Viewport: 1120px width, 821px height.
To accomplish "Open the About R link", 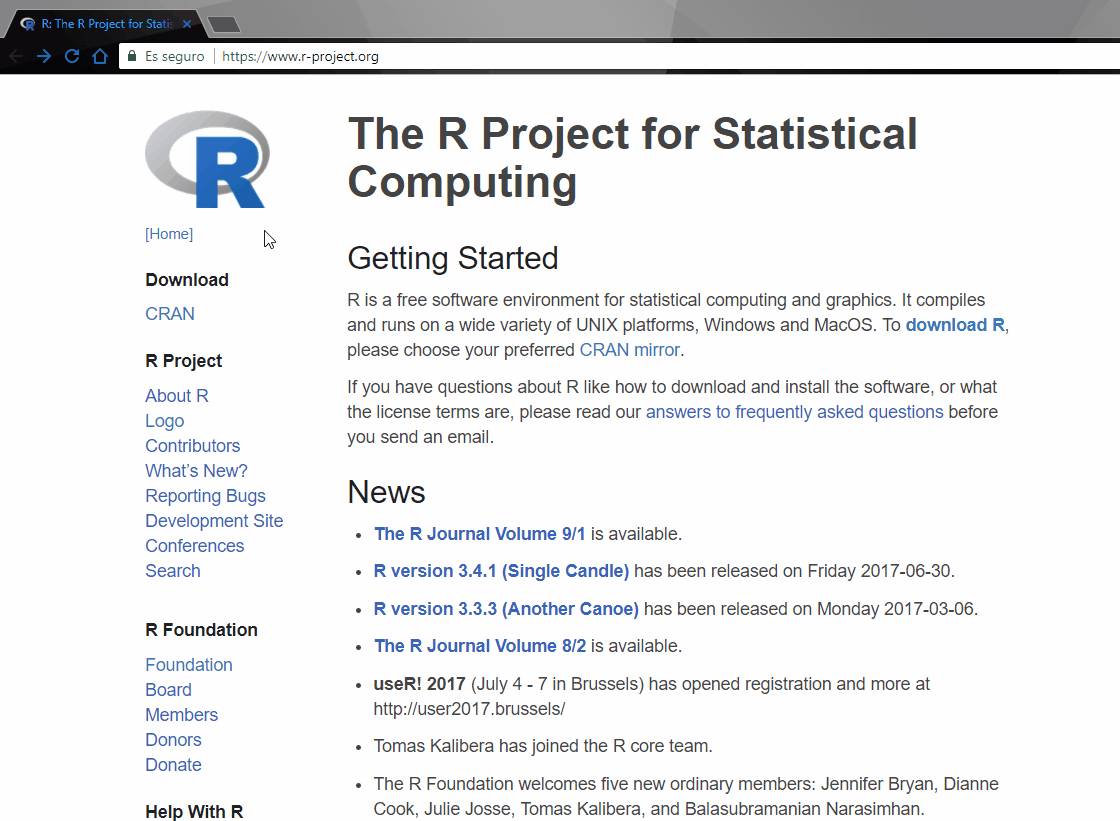I will (x=177, y=396).
